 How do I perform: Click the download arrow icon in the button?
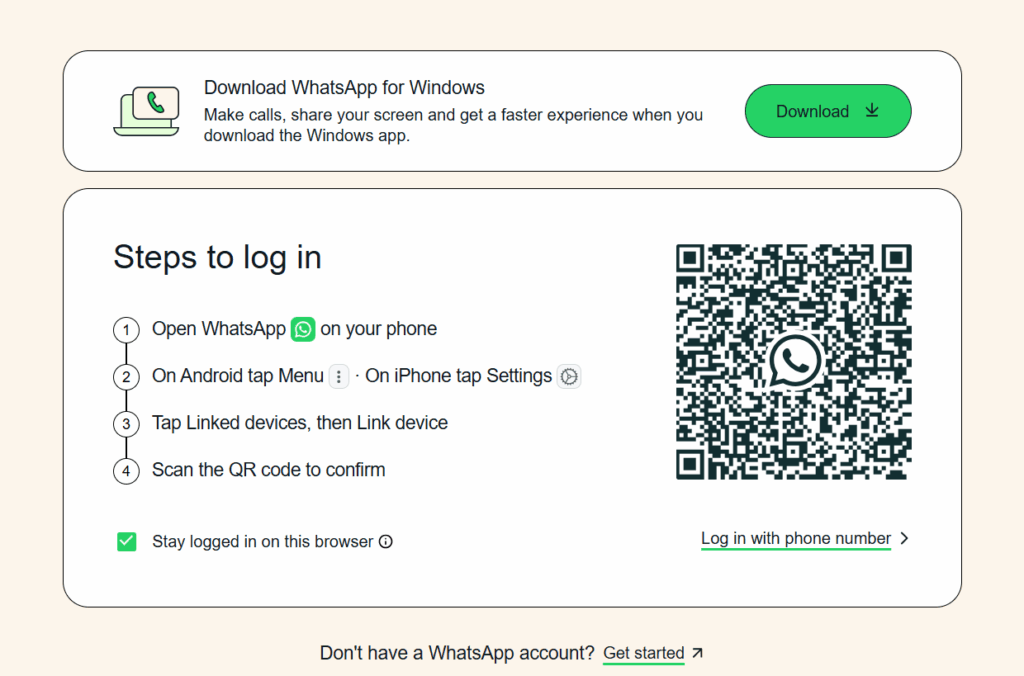[x=872, y=111]
